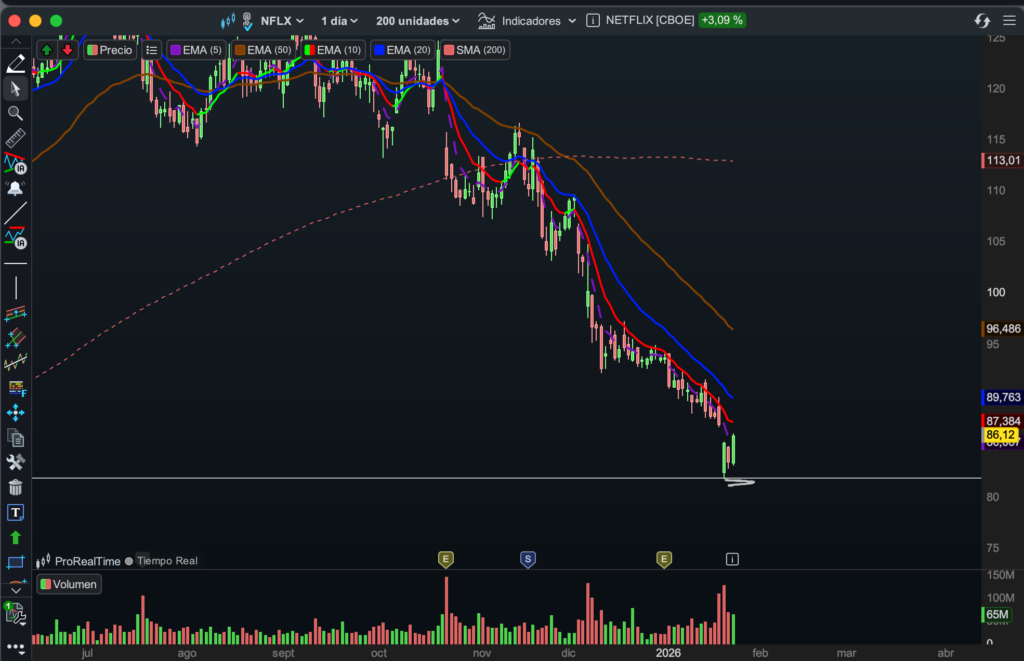
Task: Select the rectangle drawing tool
Action: tap(16, 562)
